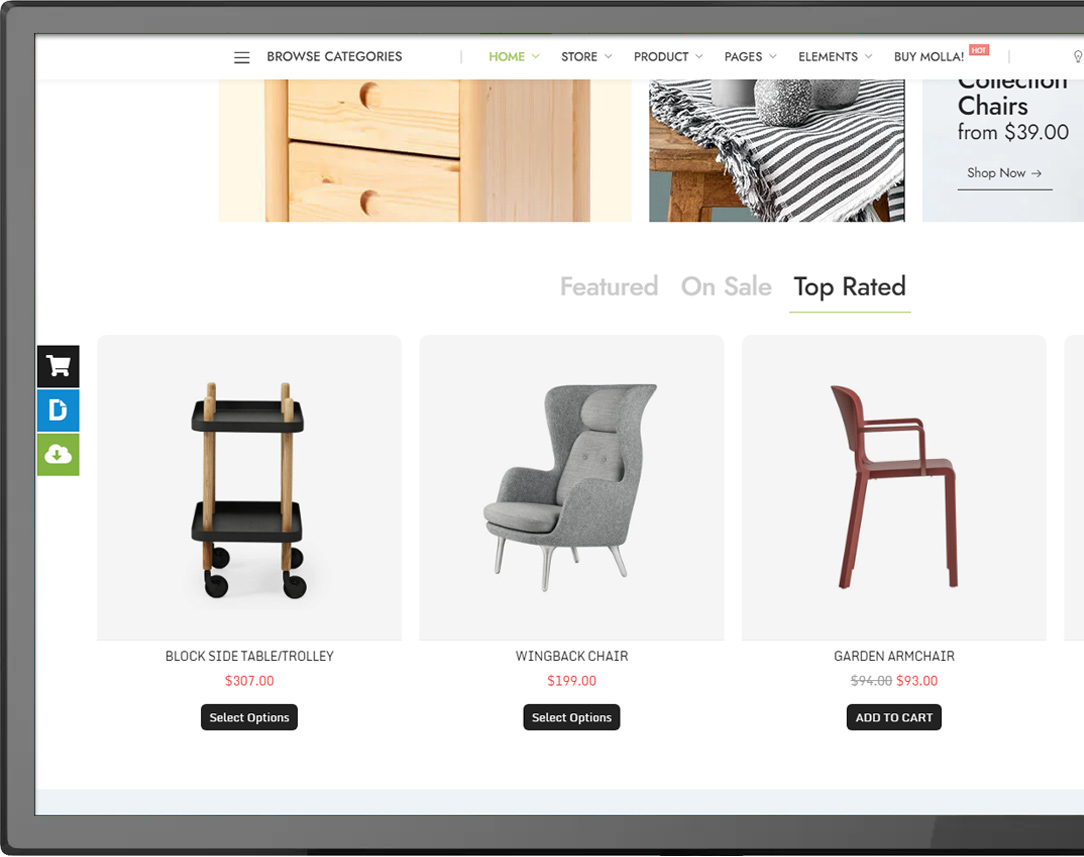
Task: Open the hamburger Browse Categories menu icon
Action: 241,57
